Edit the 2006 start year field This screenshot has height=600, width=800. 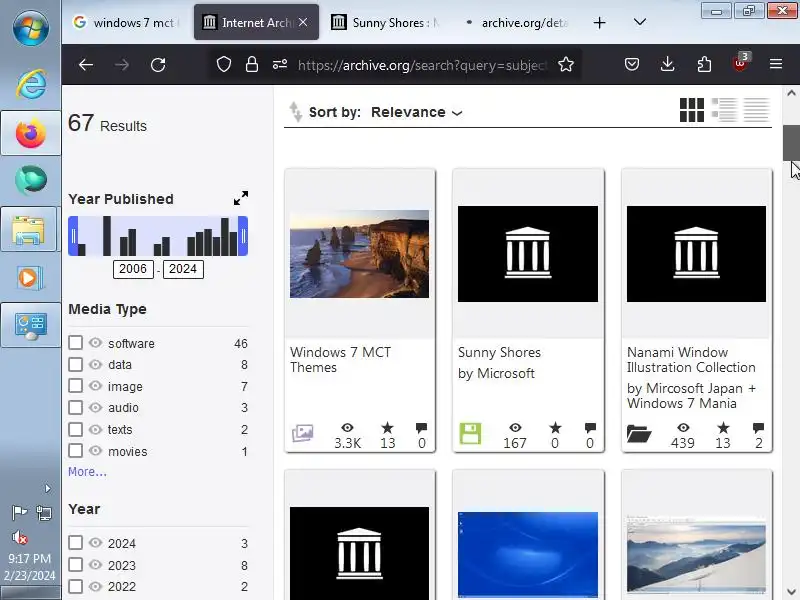pyautogui.click(x=133, y=269)
